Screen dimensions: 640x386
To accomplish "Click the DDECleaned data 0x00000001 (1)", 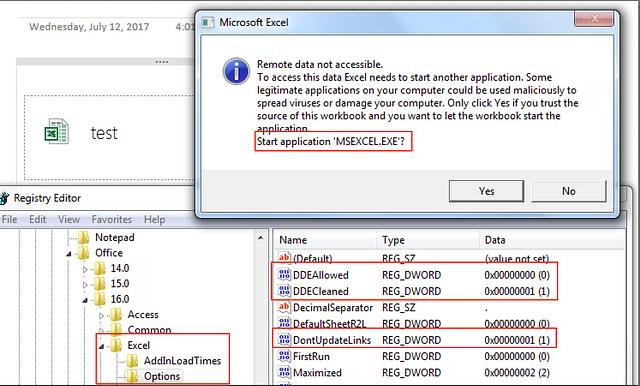I will coord(517,291).
